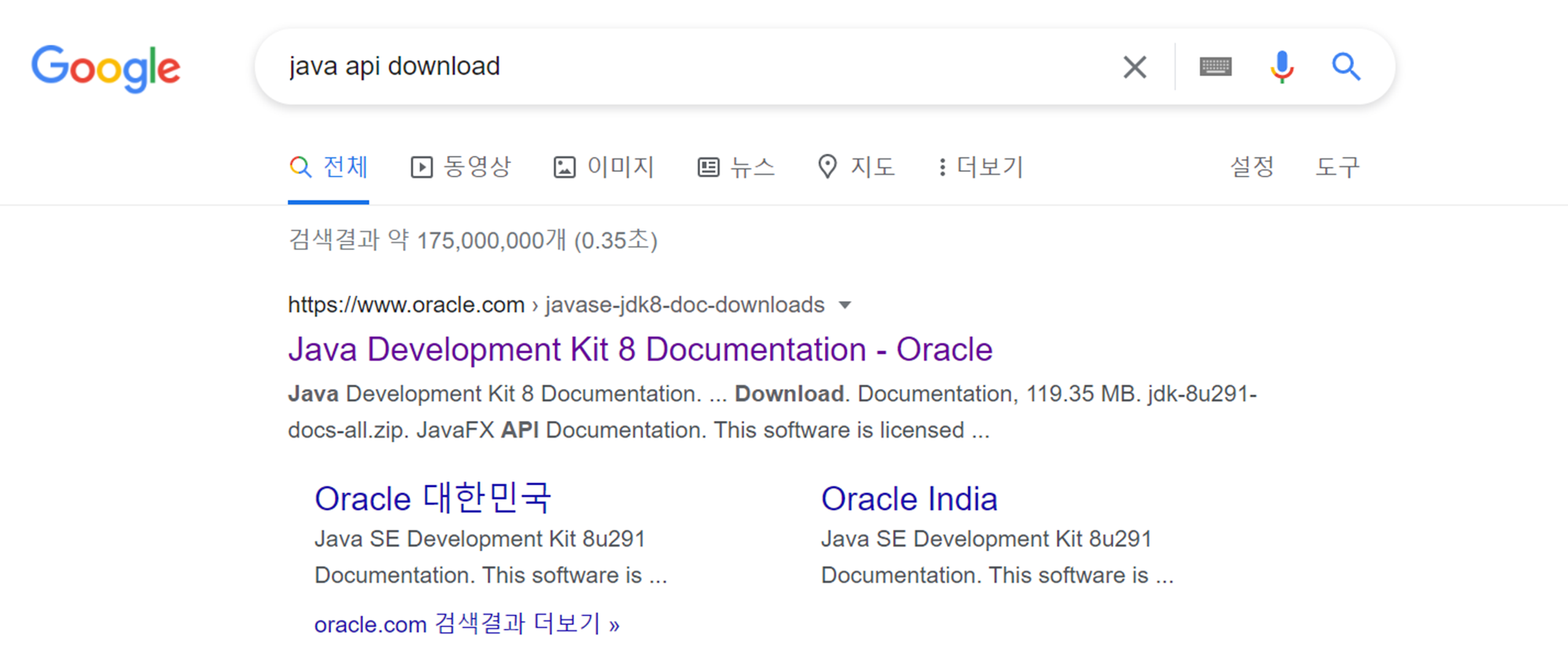
Task: Open 설정 settings
Action: click(1252, 166)
